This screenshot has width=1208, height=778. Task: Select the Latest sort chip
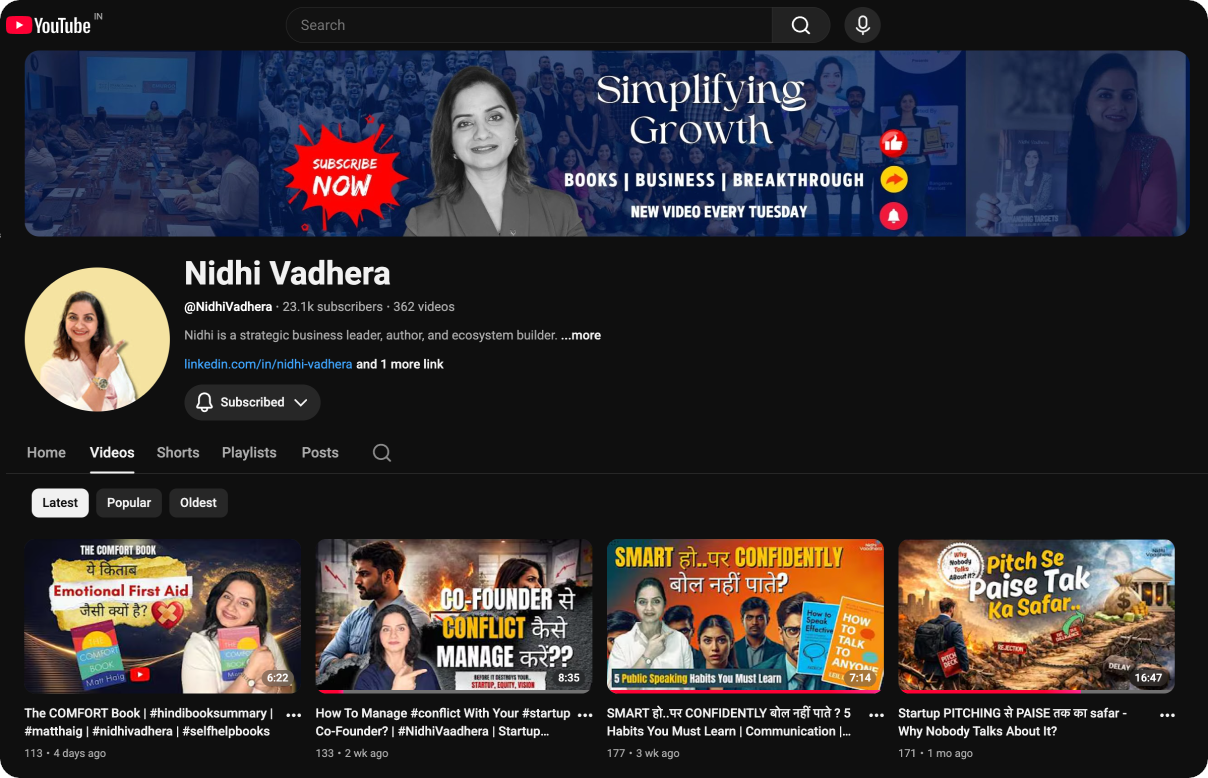point(60,503)
